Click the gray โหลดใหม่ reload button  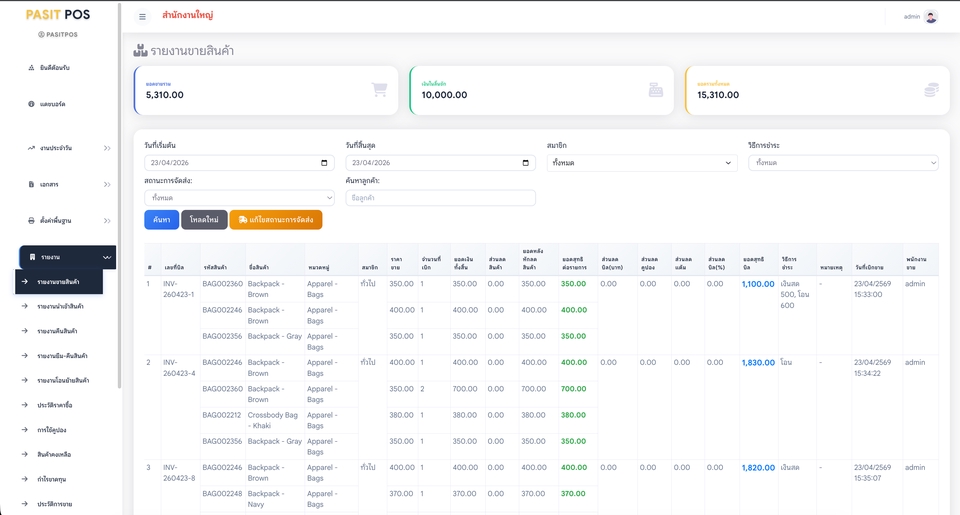[204, 220]
